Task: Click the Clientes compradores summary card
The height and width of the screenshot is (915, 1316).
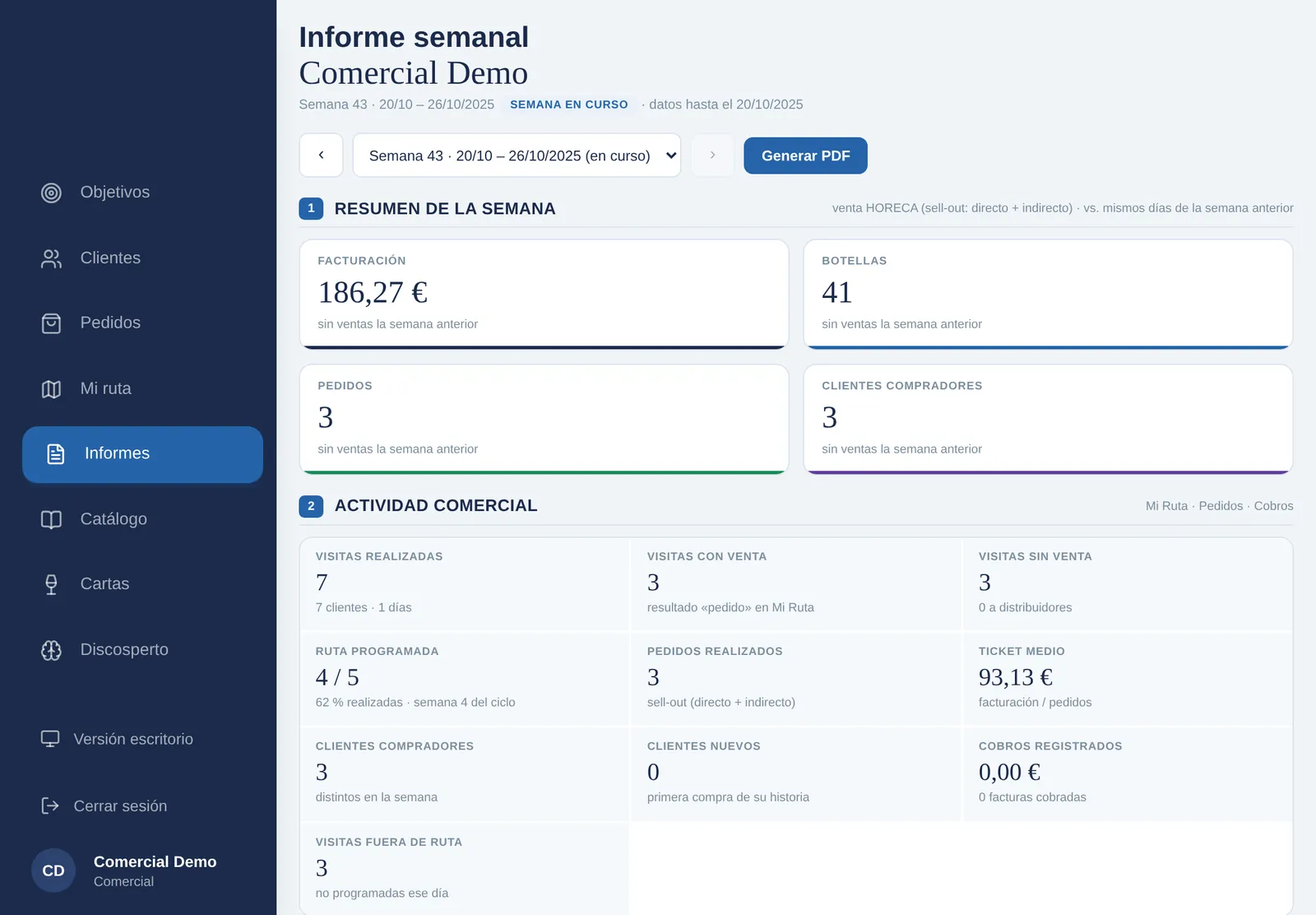Action: click(1048, 419)
